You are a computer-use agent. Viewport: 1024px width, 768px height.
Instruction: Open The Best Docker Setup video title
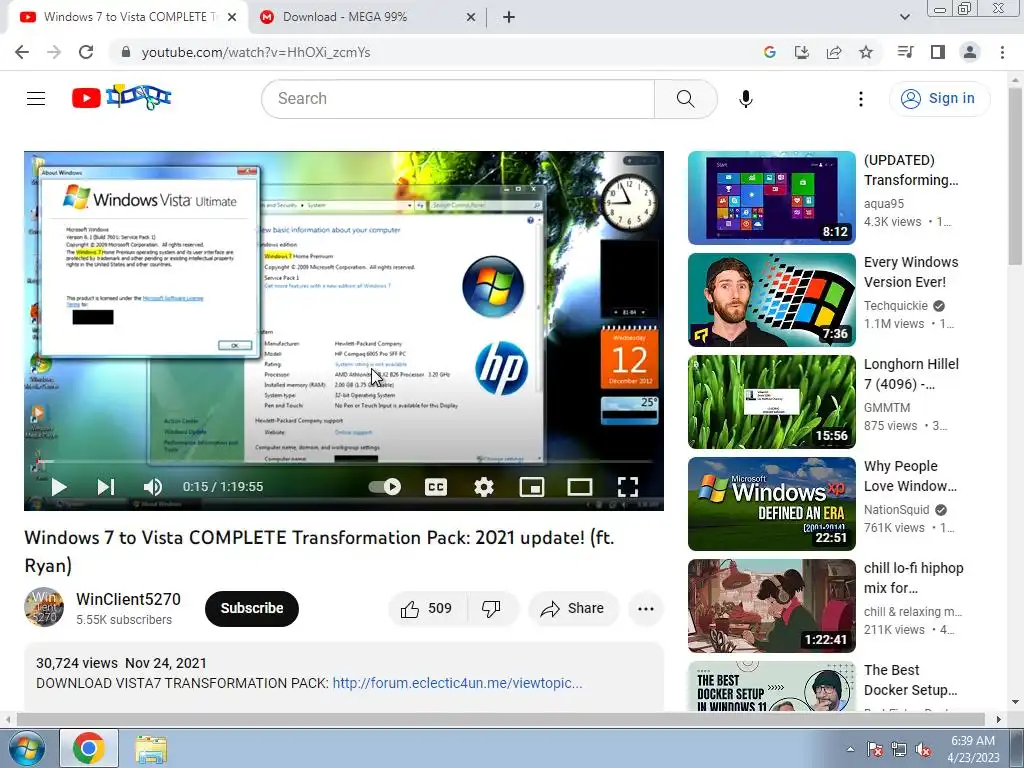pos(910,680)
